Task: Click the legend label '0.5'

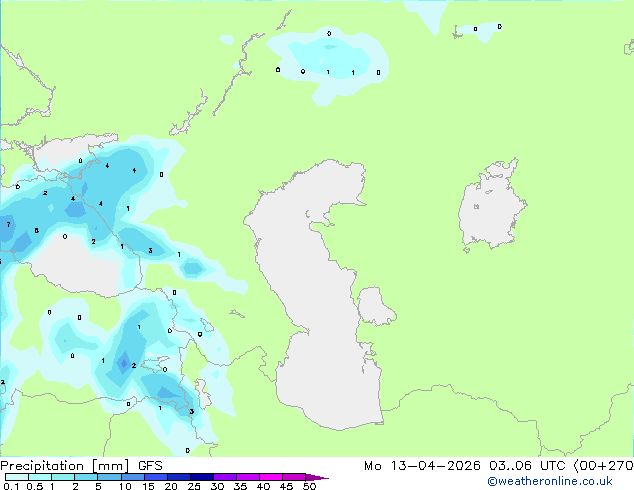Action: (x=35, y=486)
